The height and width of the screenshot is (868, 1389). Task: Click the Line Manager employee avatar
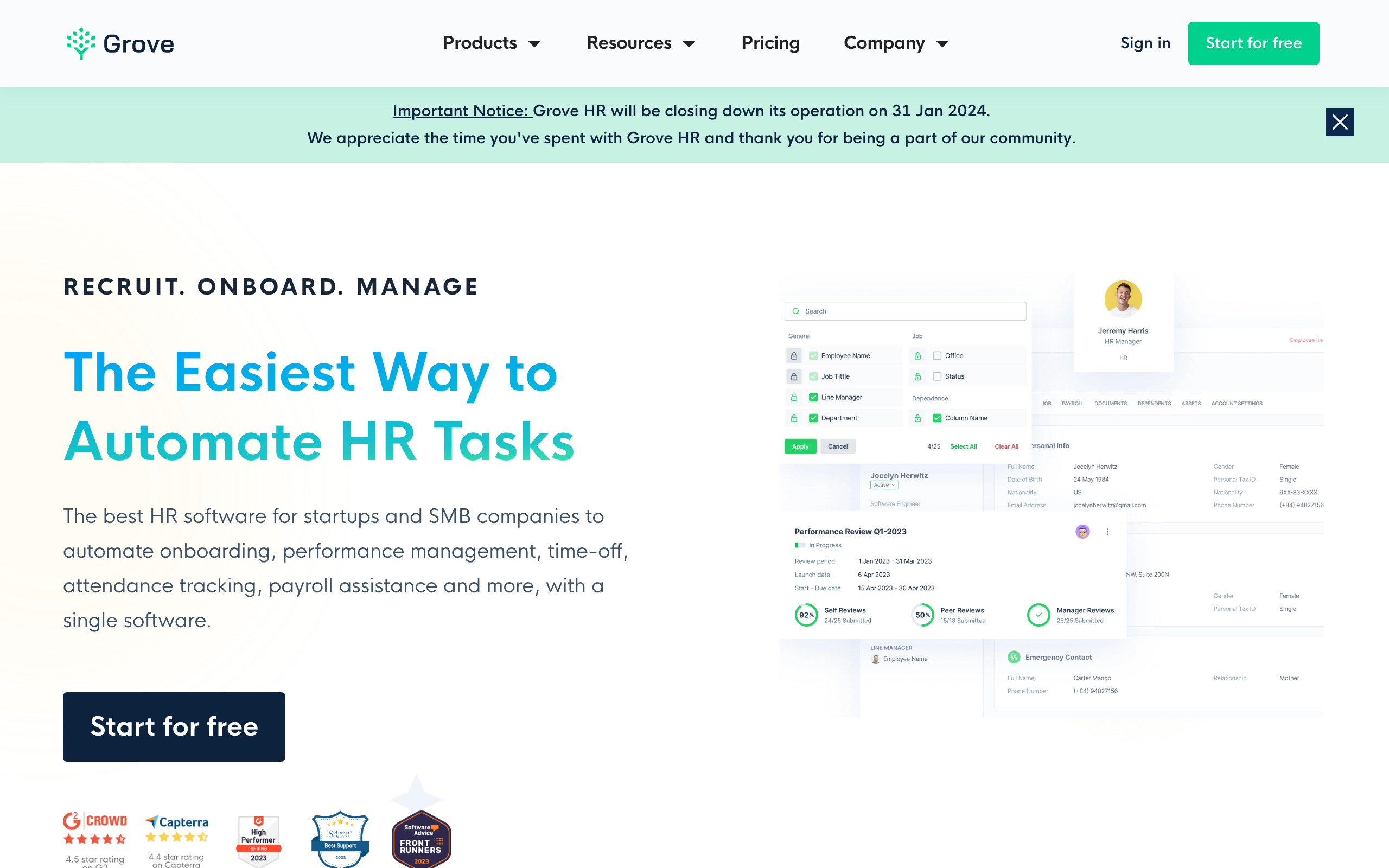(875, 659)
